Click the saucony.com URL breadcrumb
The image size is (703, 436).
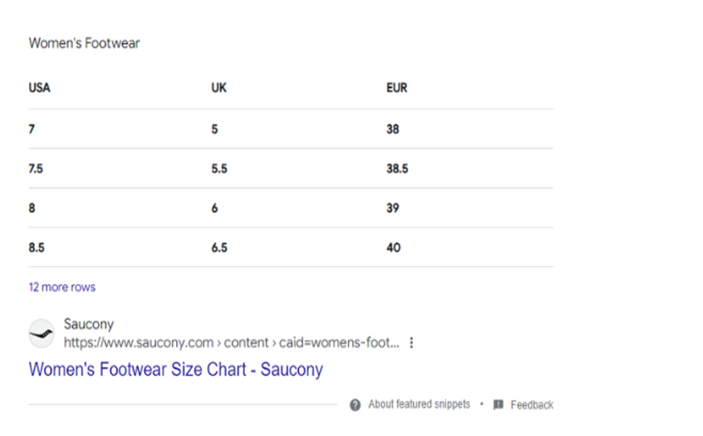tap(231, 343)
